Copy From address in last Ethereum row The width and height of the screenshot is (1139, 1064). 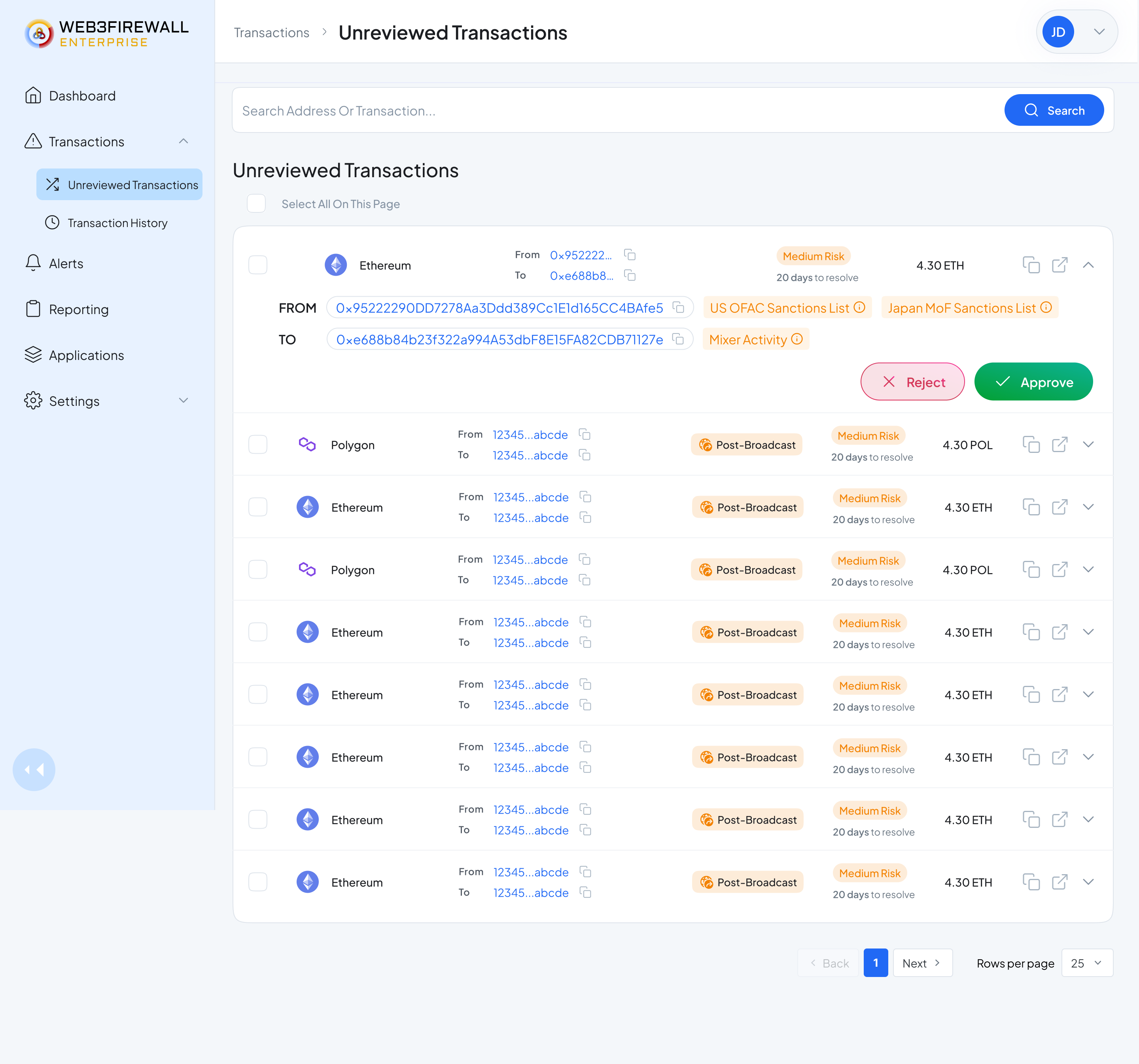pyautogui.click(x=585, y=871)
